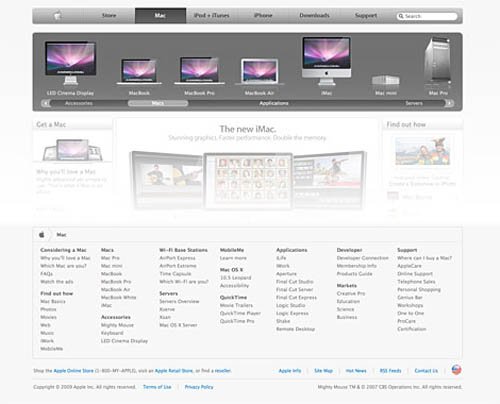Open the MacBook Air product icon
Screen dimensions: 500x404
pos(259,72)
